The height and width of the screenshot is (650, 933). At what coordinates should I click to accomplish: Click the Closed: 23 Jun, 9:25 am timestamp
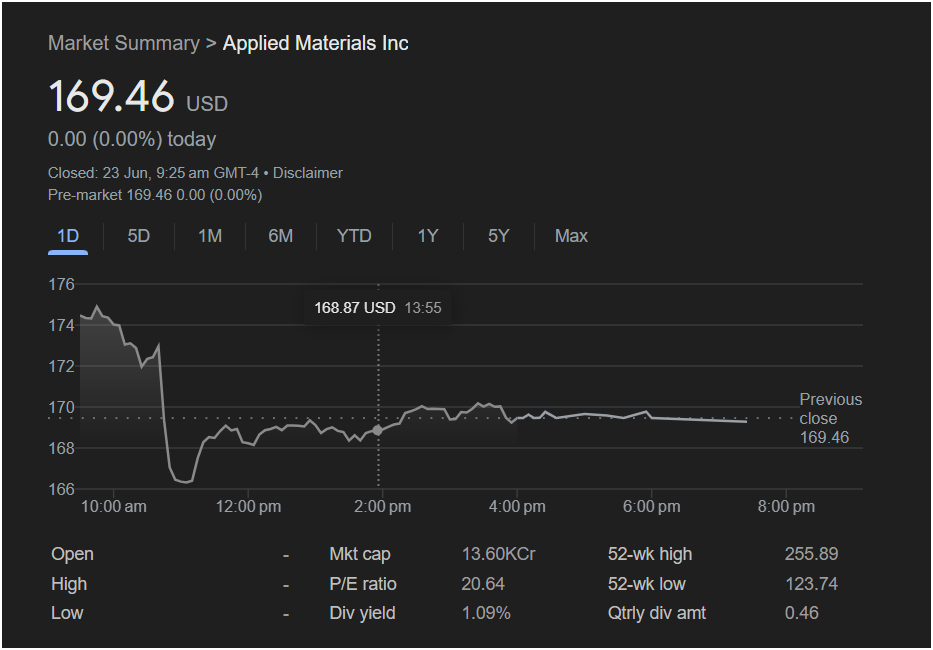pos(154,173)
